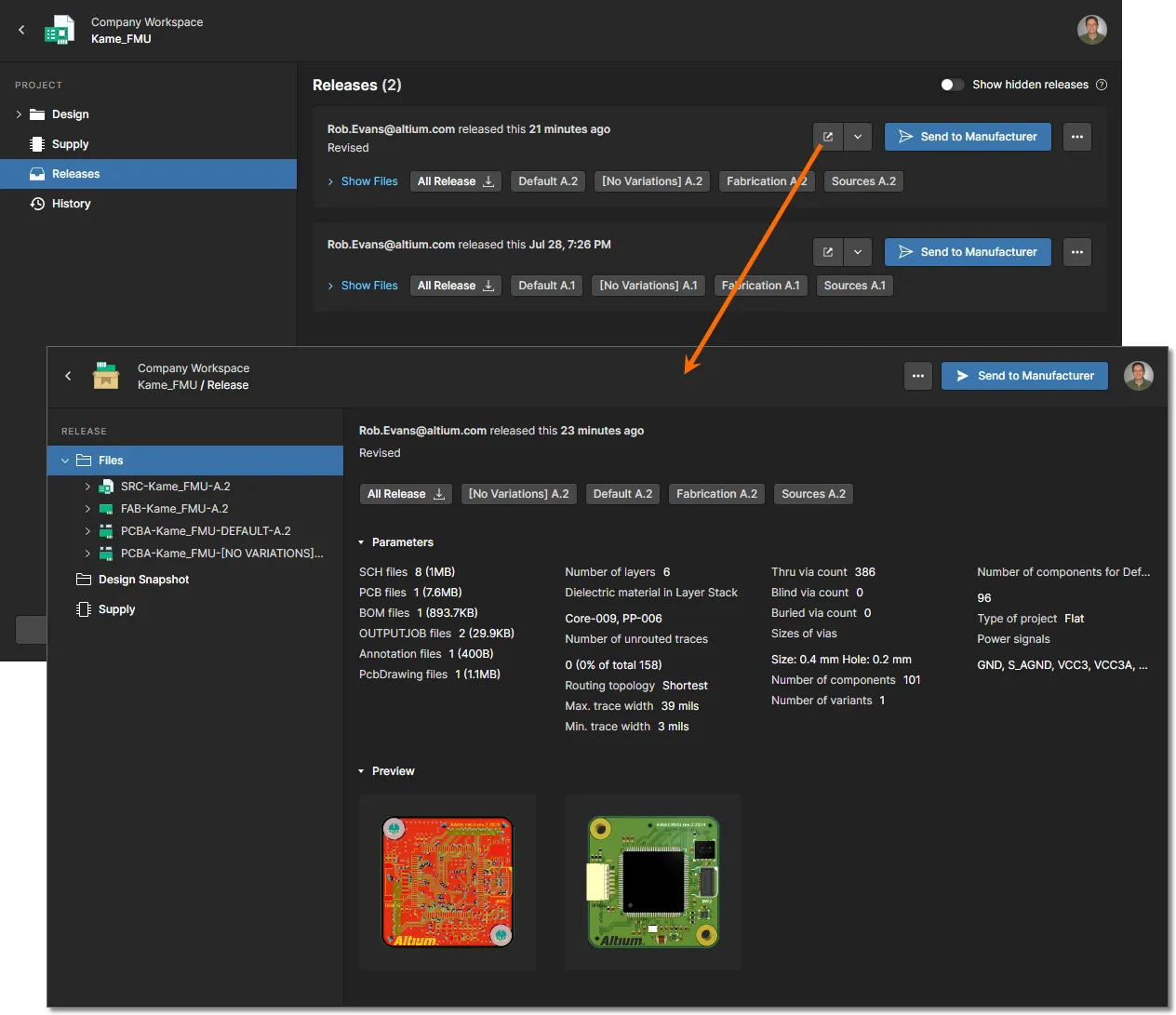Click the History clock icon in sidebar
Viewport: 1176px width, 1015px height.
pyautogui.click(x=37, y=204)
